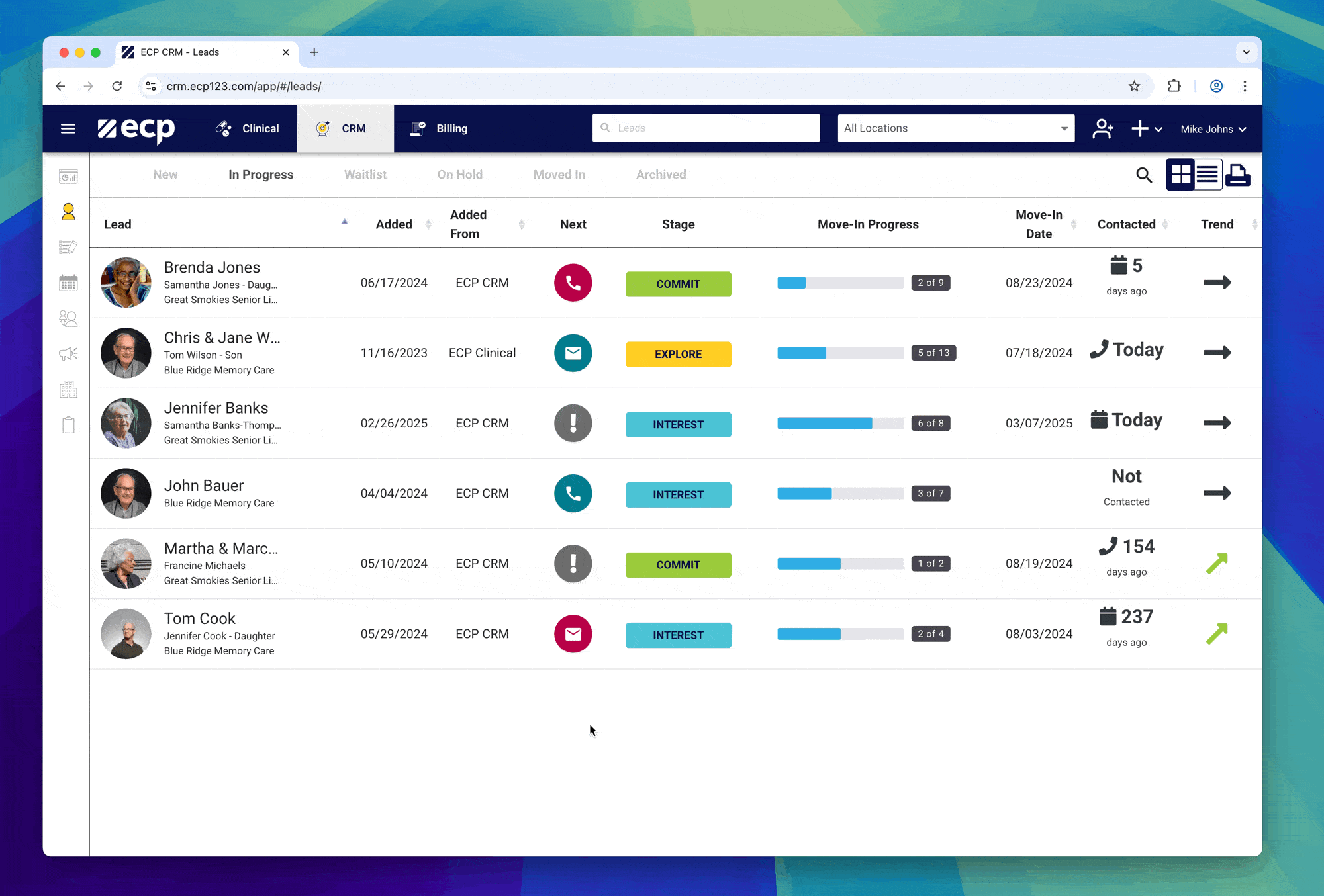Click the alert icon for Jennifer Banks
Image resolution: width=1324 pixels, height=896 pixels.
(x=573, y=423)
